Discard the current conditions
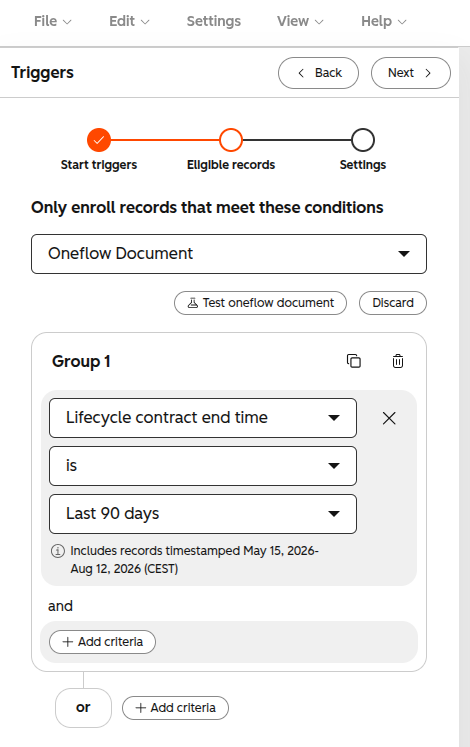 [393, 303]
